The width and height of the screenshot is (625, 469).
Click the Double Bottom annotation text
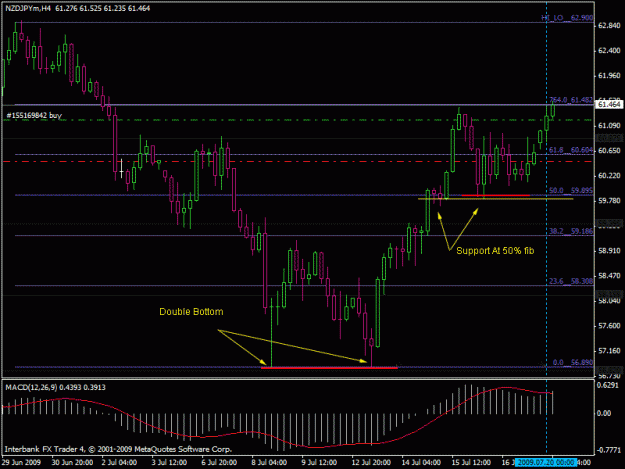[x=191, y=312]
